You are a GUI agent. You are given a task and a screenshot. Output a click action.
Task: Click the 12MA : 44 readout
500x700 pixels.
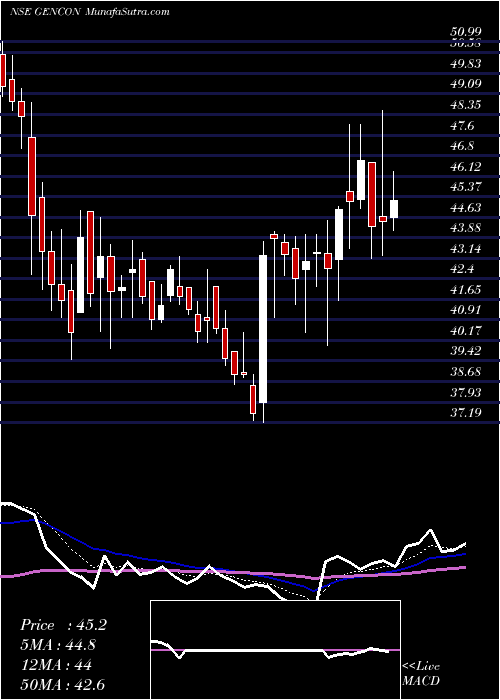(56, 666)
